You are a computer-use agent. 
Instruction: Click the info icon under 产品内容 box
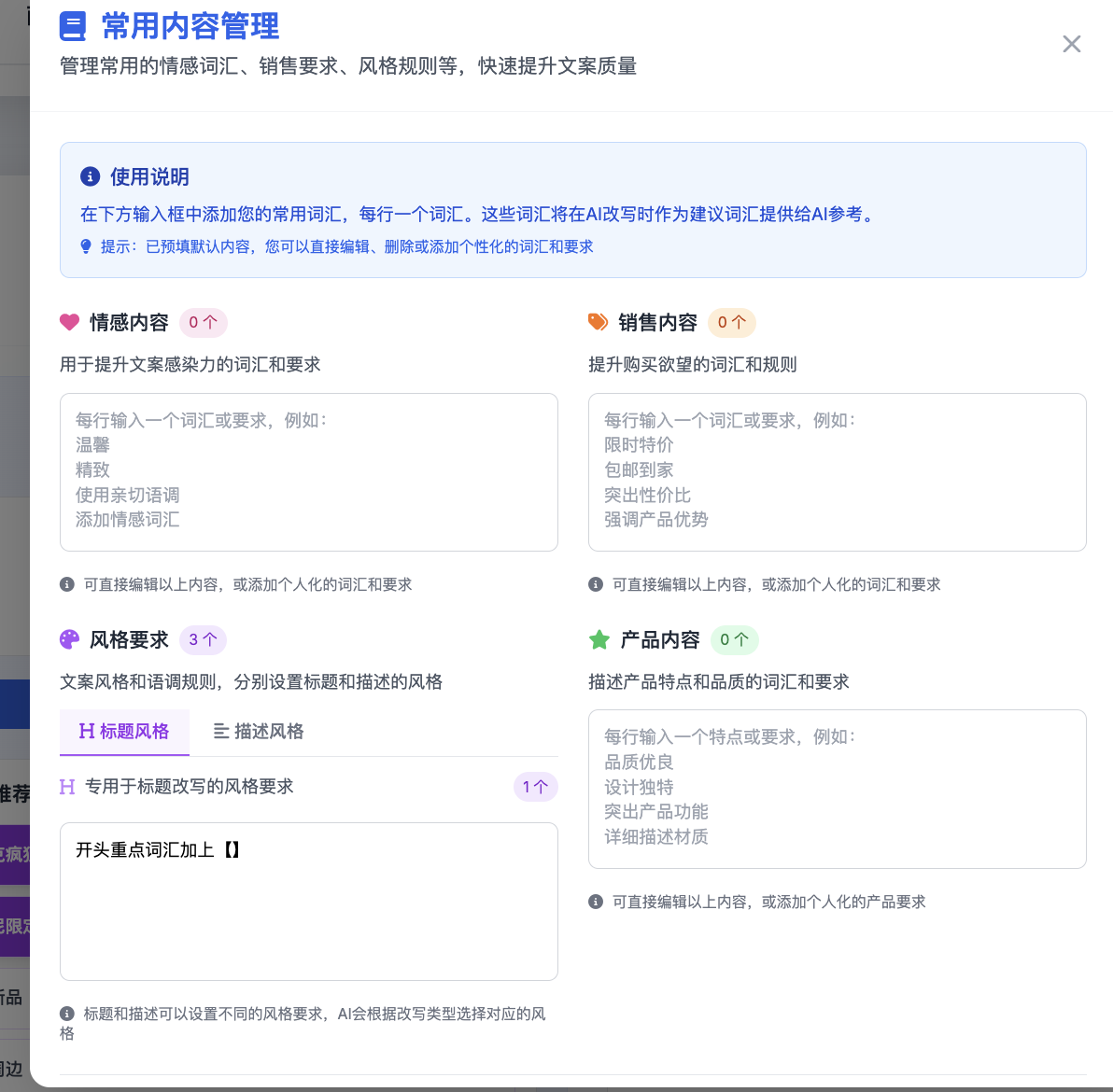coord(596,902)
